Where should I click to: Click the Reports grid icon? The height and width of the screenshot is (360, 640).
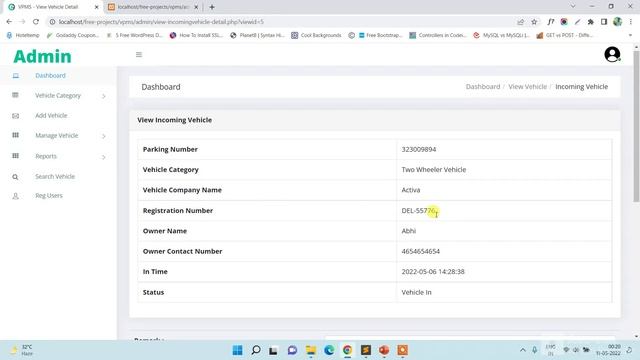tap(16, 156)
